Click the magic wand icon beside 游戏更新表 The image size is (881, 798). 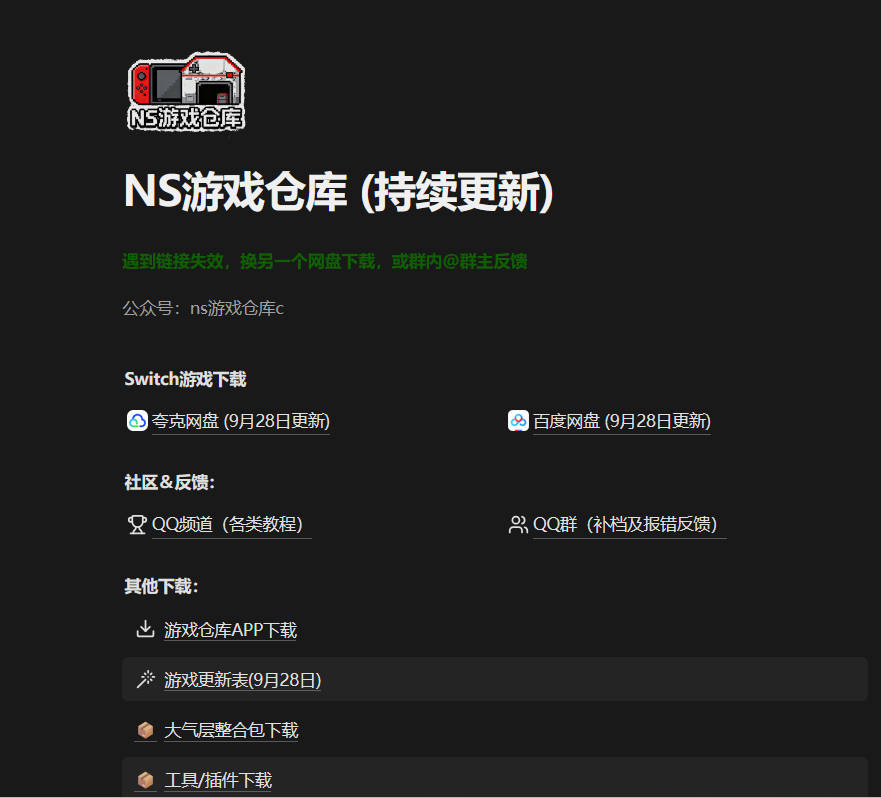[146, 679]
